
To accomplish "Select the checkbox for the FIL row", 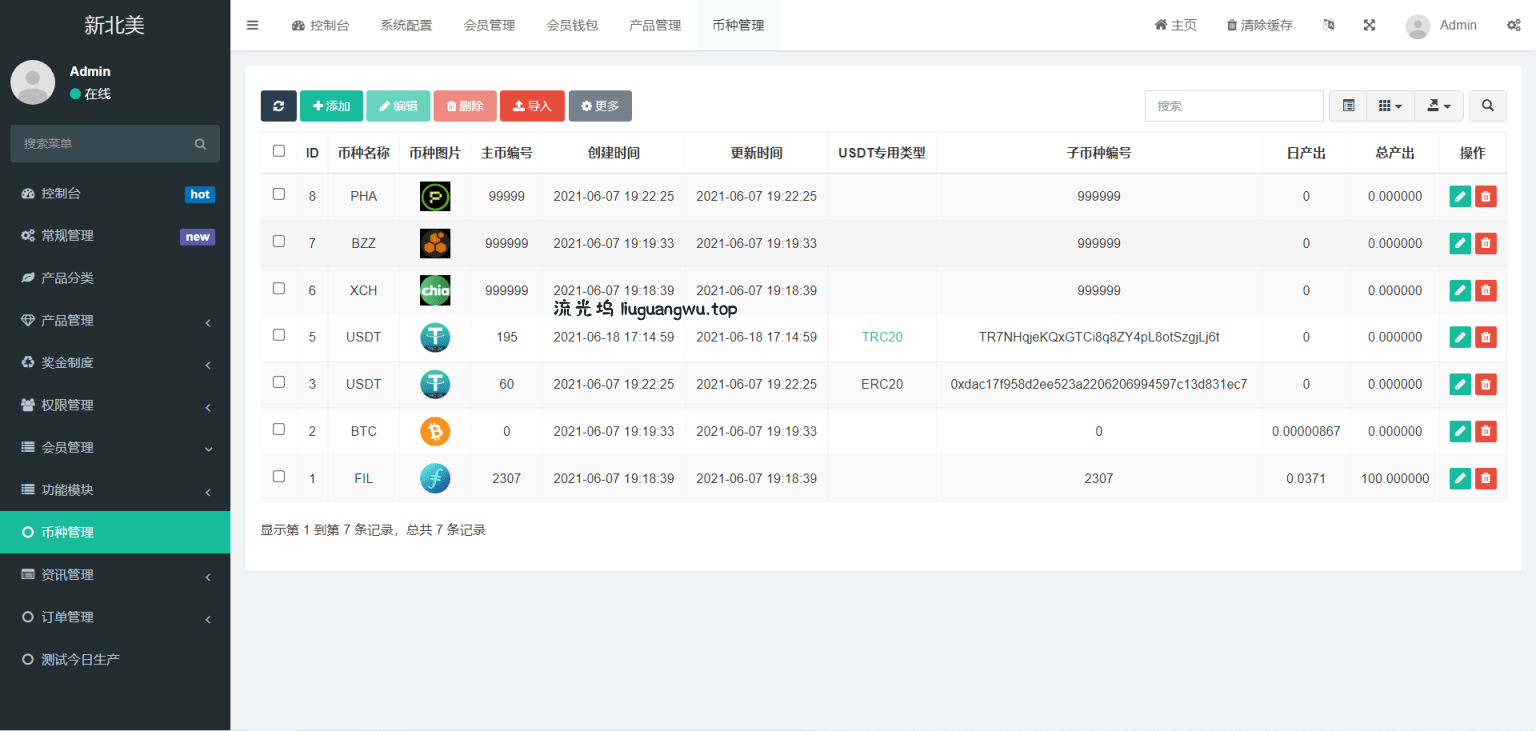I will coord(279,477).
